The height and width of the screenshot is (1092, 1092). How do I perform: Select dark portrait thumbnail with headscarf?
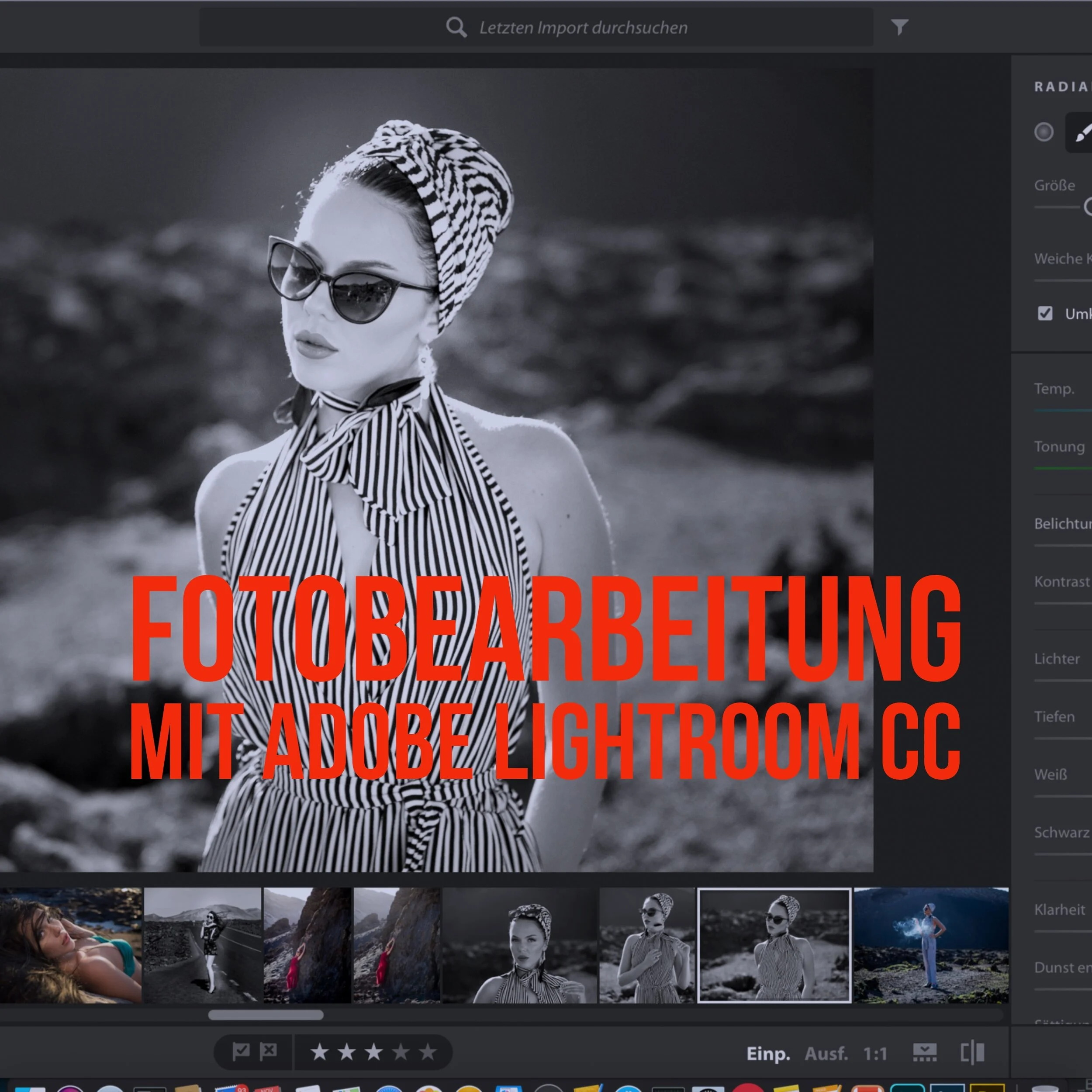tap(519, 945)
